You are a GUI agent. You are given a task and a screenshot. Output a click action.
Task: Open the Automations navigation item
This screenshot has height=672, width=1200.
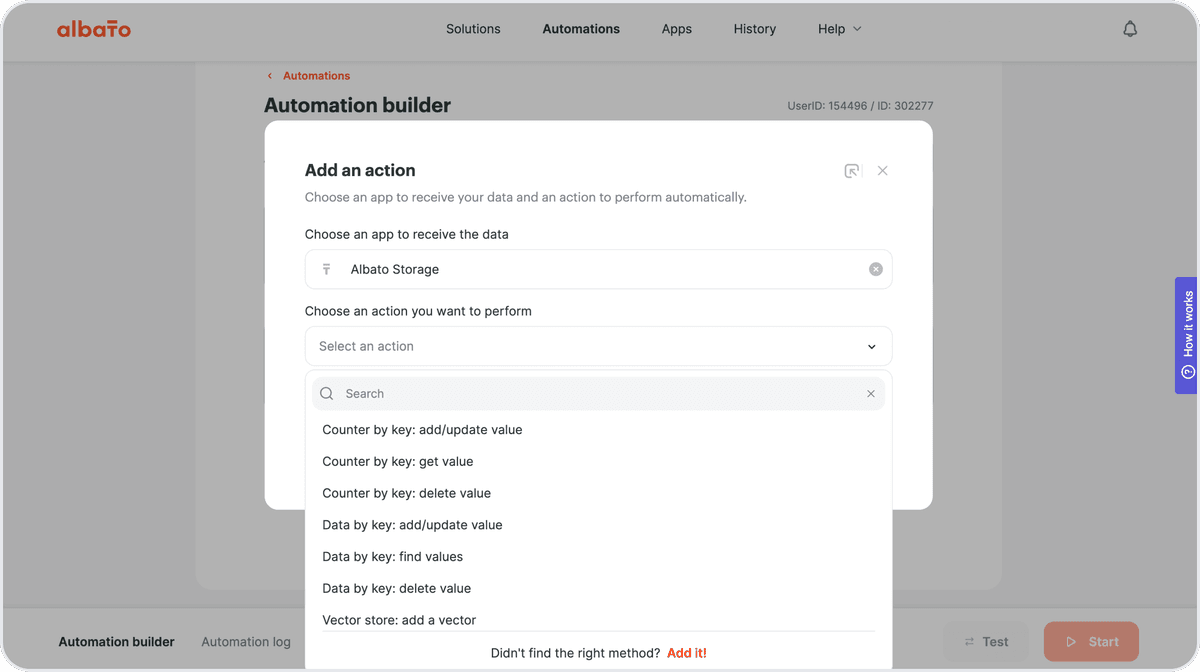click(x=581, y=29)
